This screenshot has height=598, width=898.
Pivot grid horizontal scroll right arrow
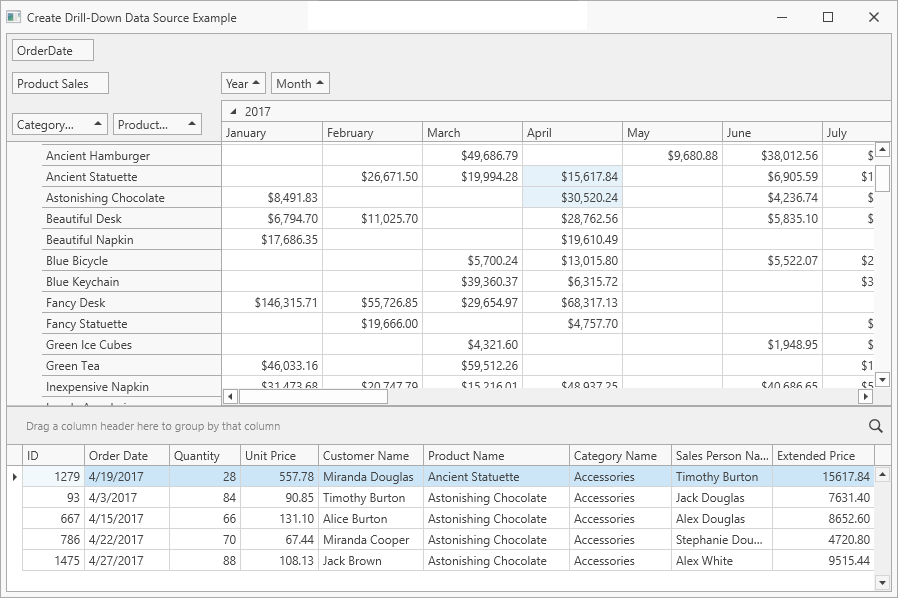865,396
